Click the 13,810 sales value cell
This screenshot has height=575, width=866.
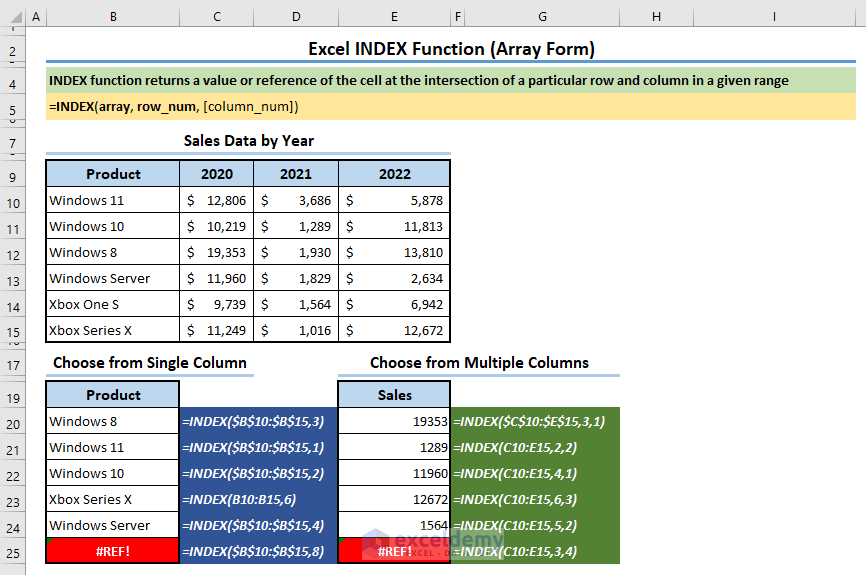(394, 252)
